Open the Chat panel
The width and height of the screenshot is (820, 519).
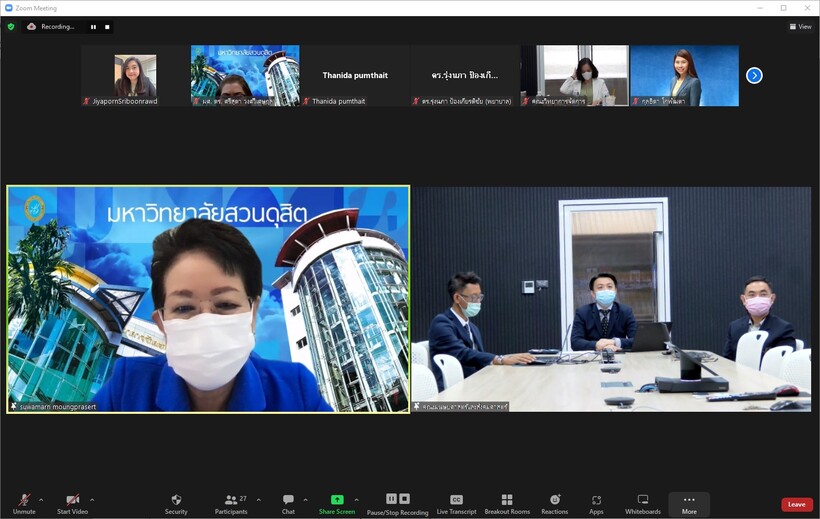(288, 504)
